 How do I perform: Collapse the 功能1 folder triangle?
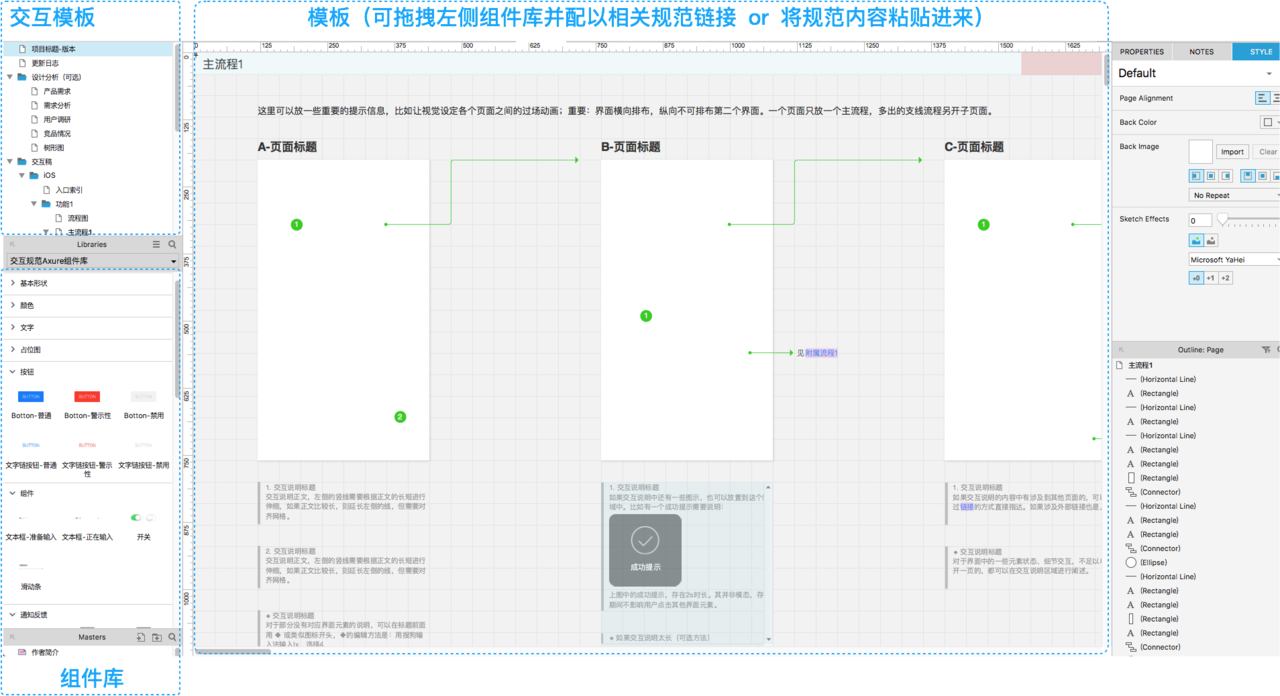[x=34, y=203]
